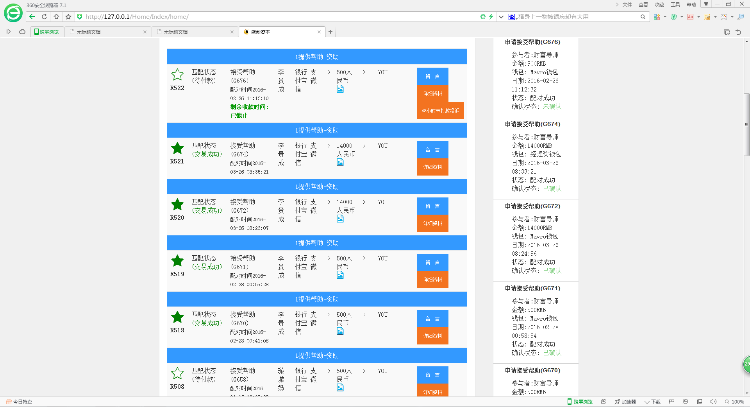Click the green lightning speed icon

click(491, 17)
